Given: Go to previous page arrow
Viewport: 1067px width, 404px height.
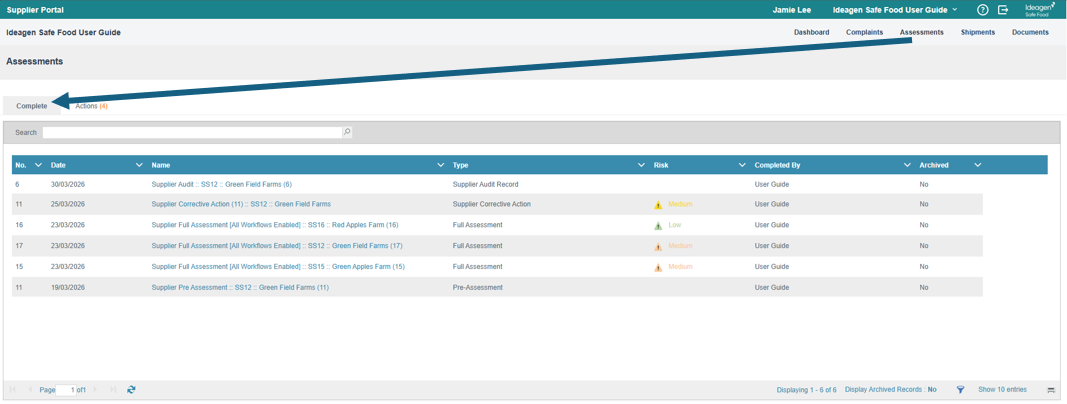Looking at the screenshot, I should 29,390.
